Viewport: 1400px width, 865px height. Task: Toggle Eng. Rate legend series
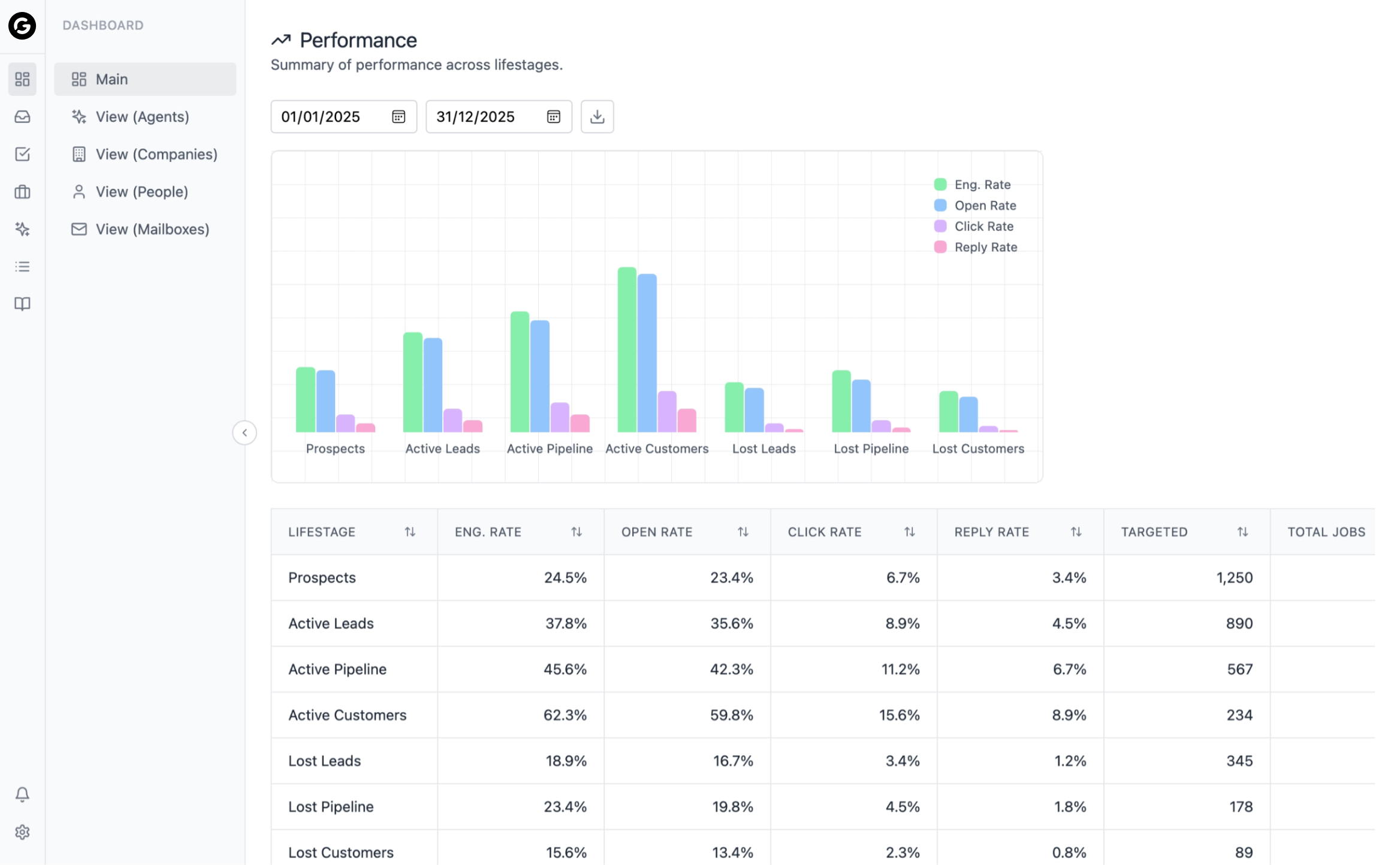pyautogui.click(x=982, y=185)
